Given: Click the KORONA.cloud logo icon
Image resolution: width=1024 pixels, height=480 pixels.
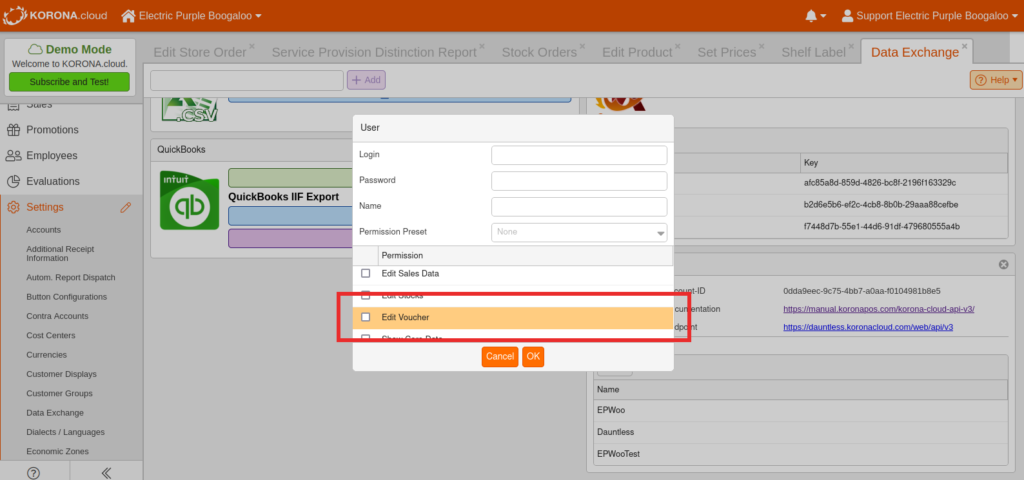Looking at the screenshot, I should pyautogui.click(x=13, y=15).
